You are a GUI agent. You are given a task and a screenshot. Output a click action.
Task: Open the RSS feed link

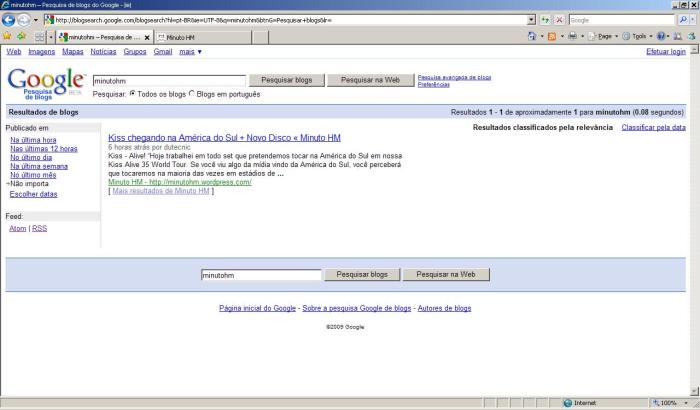pyautogui.click(x=39, y=228)
